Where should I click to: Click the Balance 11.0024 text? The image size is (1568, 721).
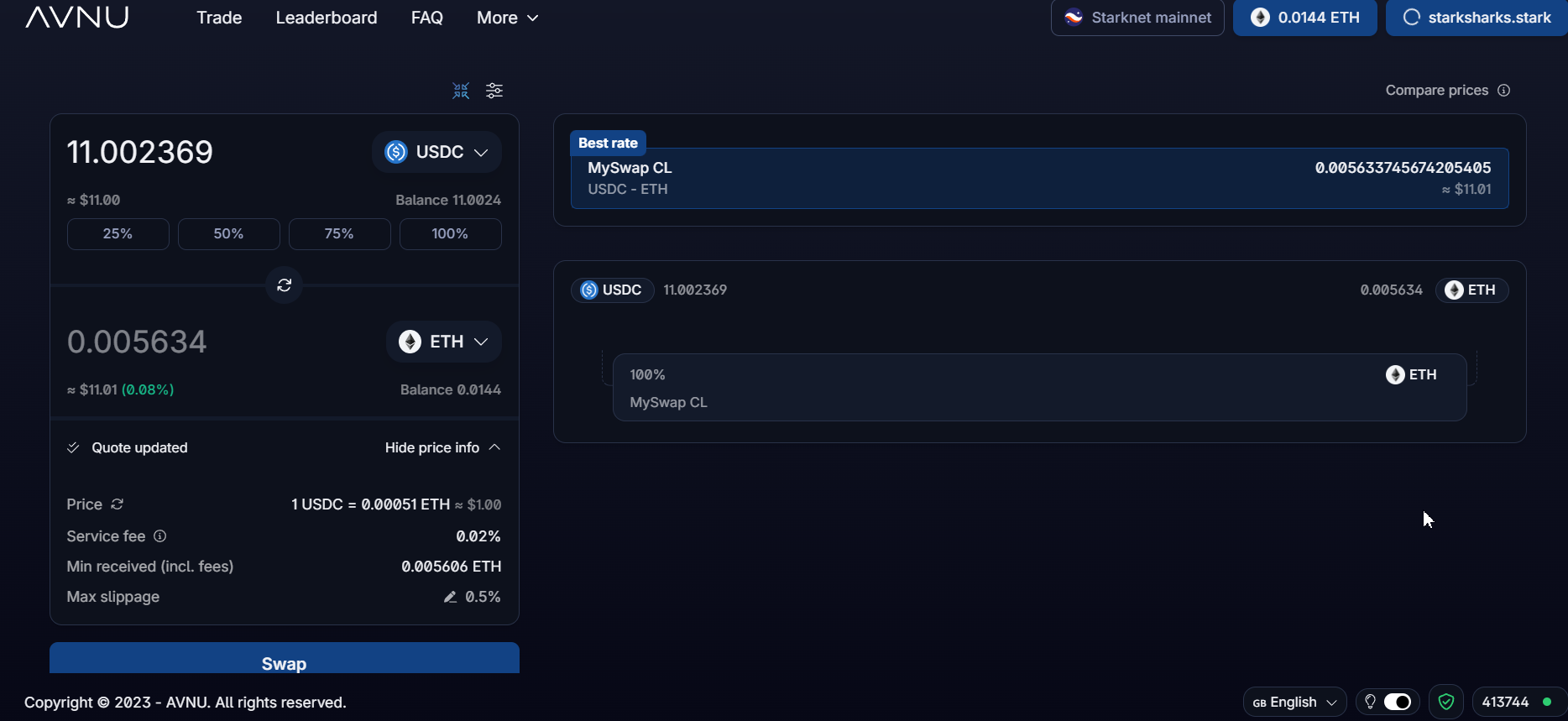tap(448, 201)
